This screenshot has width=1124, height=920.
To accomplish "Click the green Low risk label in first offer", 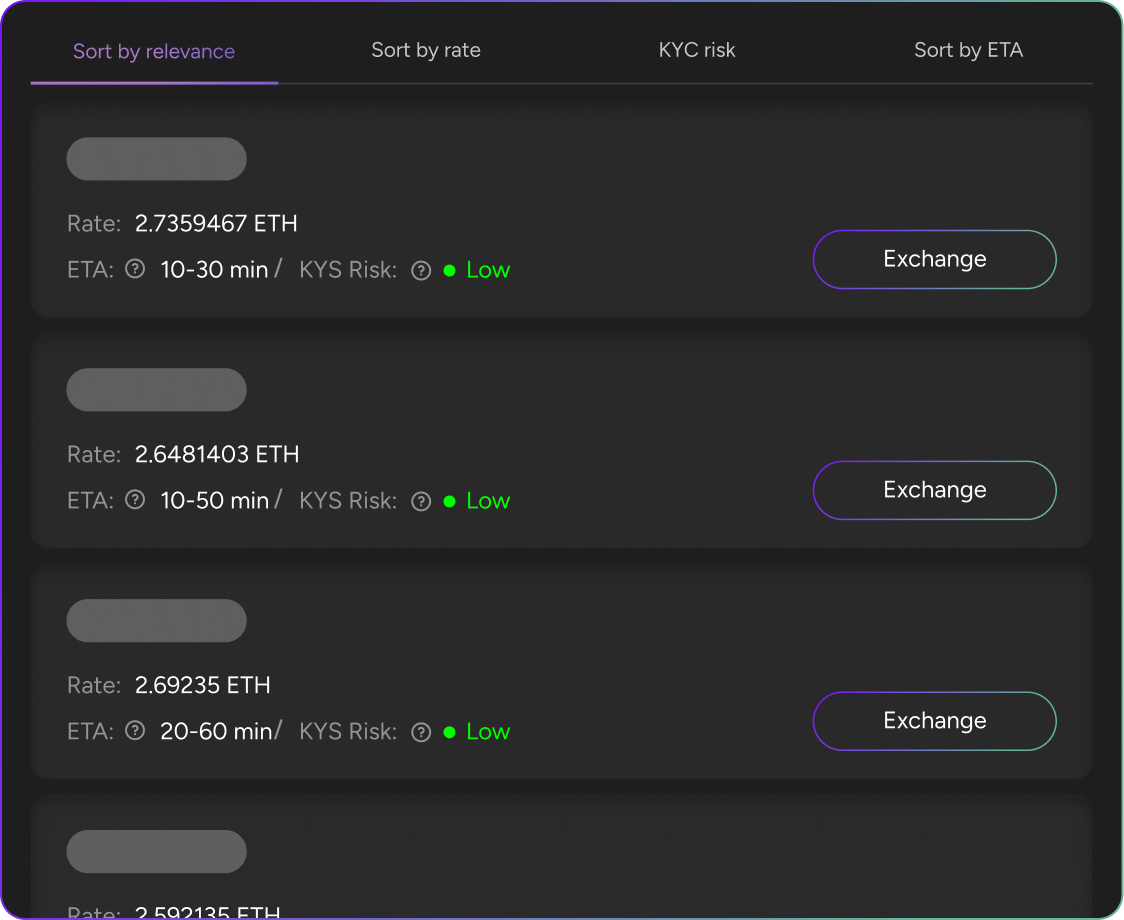I will point(488,270).
